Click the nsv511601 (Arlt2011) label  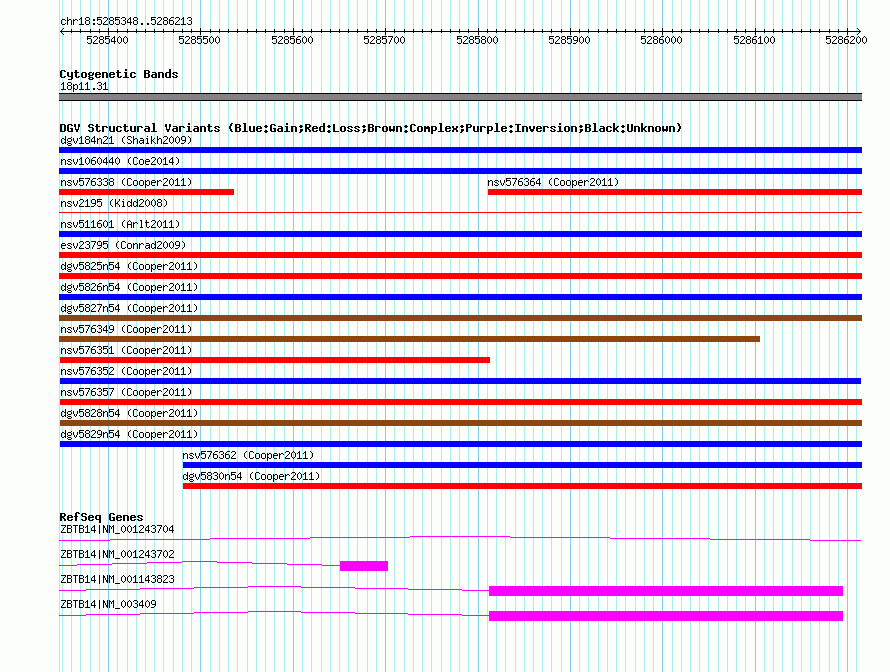[120, 224]
